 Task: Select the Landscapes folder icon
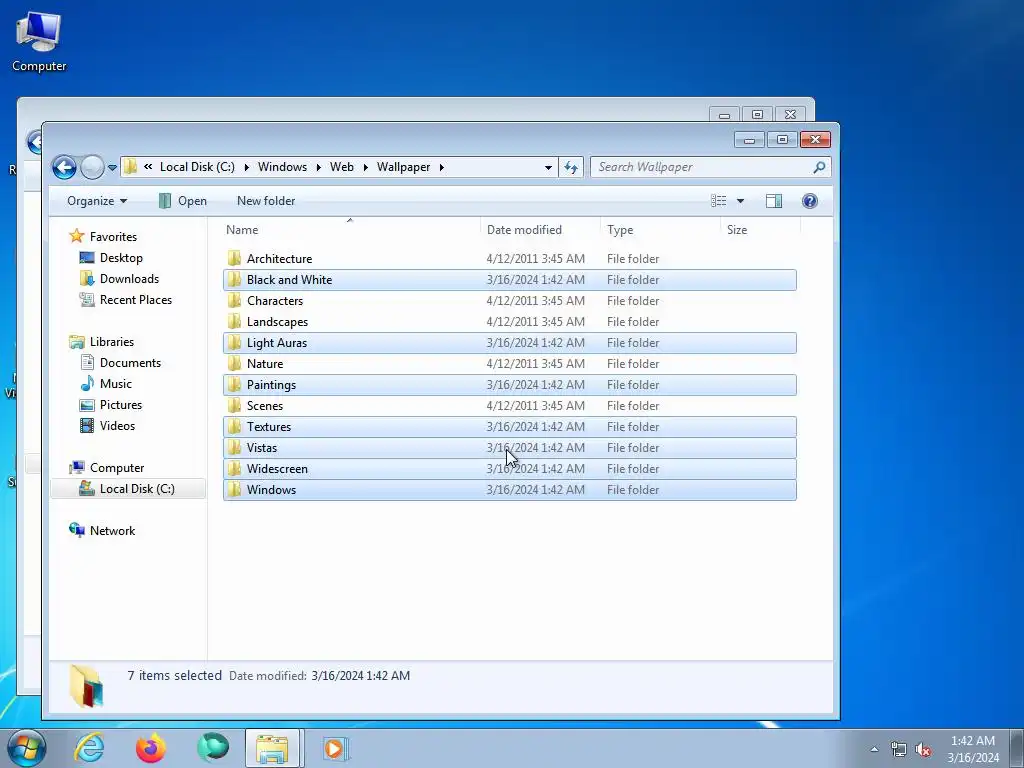click(234, 321)
